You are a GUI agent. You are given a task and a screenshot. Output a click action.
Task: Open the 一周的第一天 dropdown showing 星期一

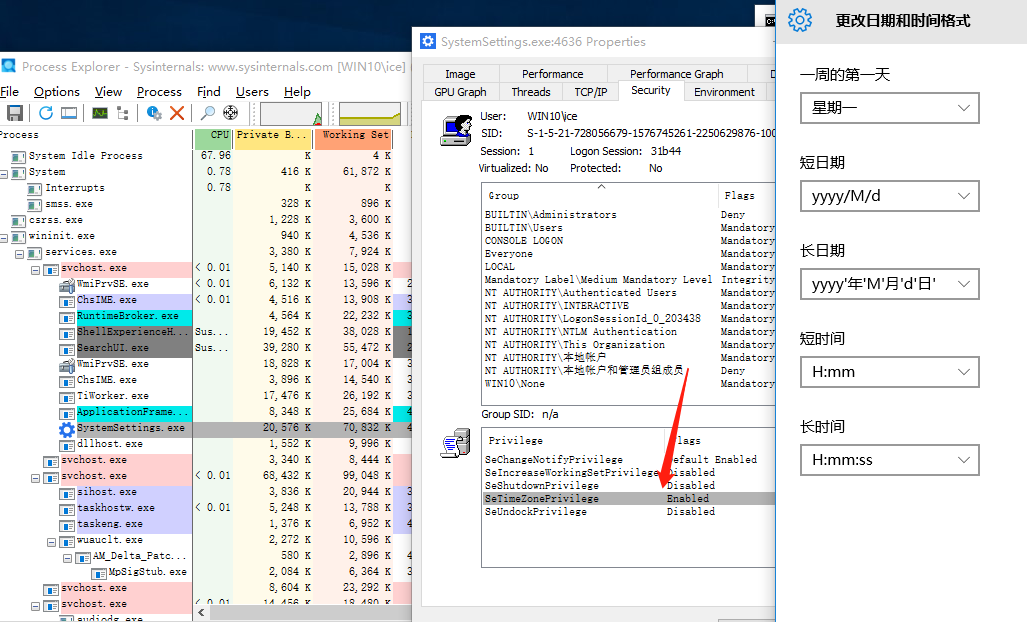tap(889, 108)
